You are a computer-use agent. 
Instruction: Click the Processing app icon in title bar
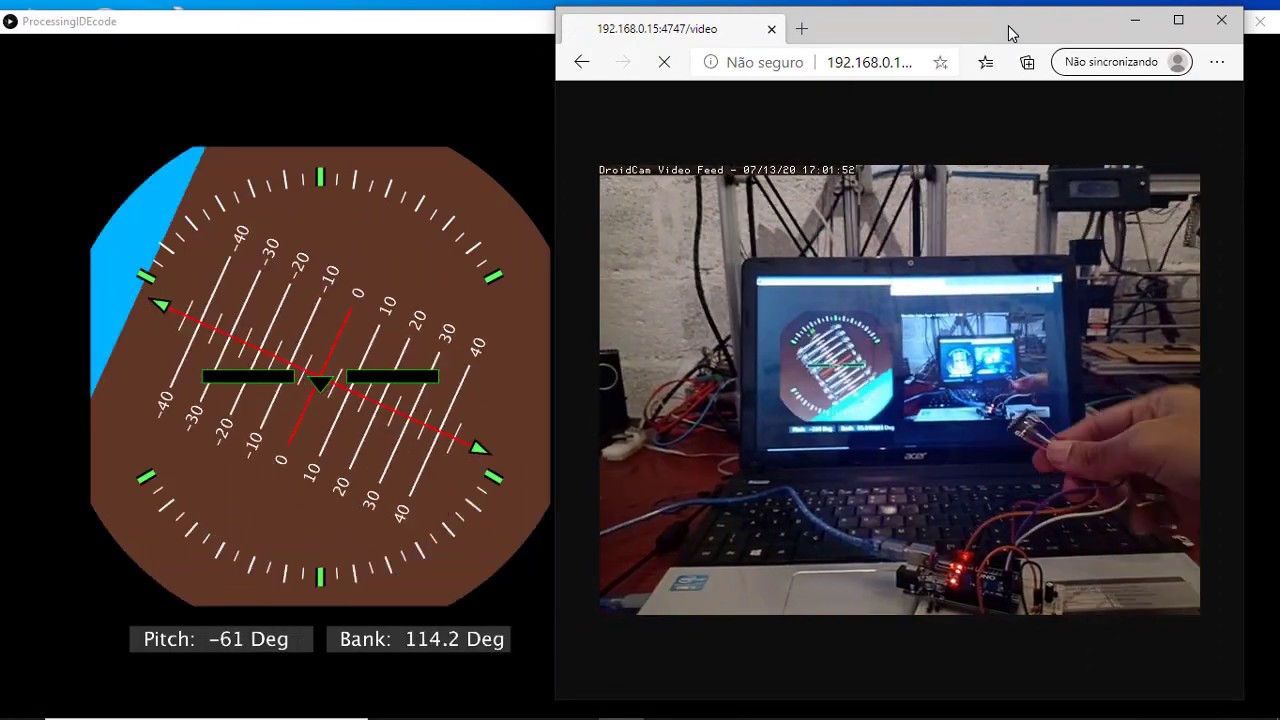(10, 21)
